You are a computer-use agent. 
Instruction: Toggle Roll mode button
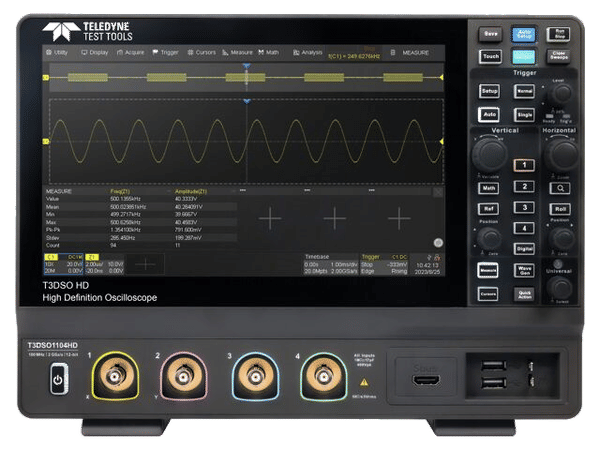[x=560, y=209]
